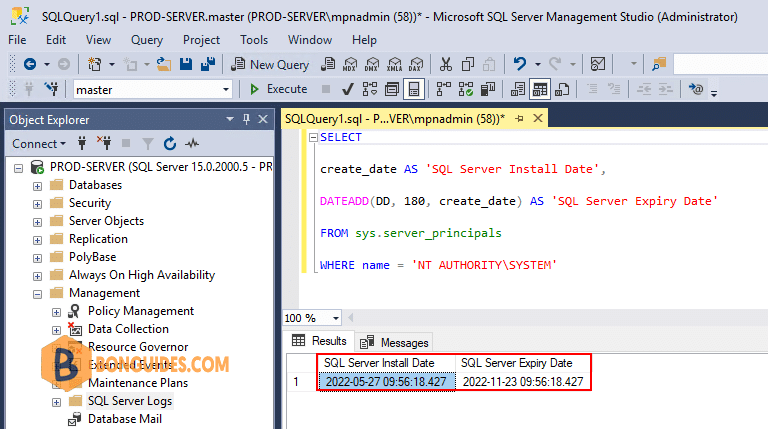768x429 pixels.
Task: Click the Execute query button
Action: point(279,89)
